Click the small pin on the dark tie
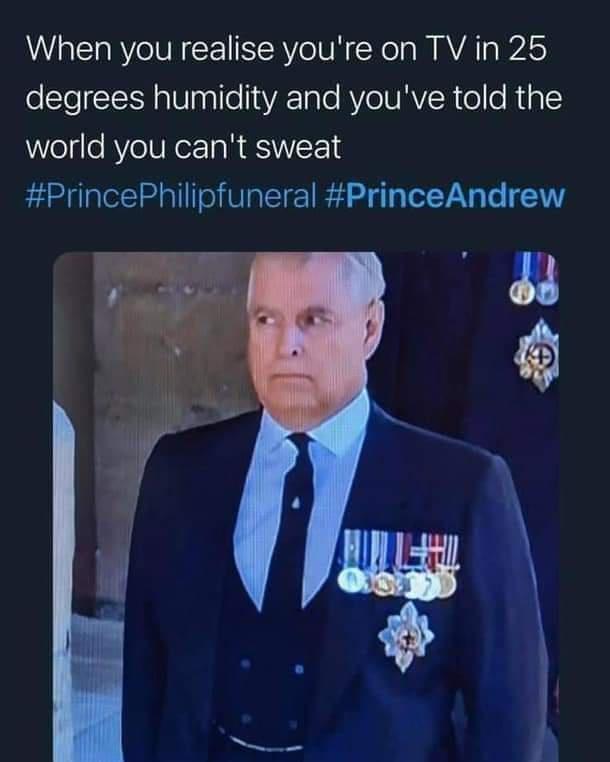 point(296,503)
